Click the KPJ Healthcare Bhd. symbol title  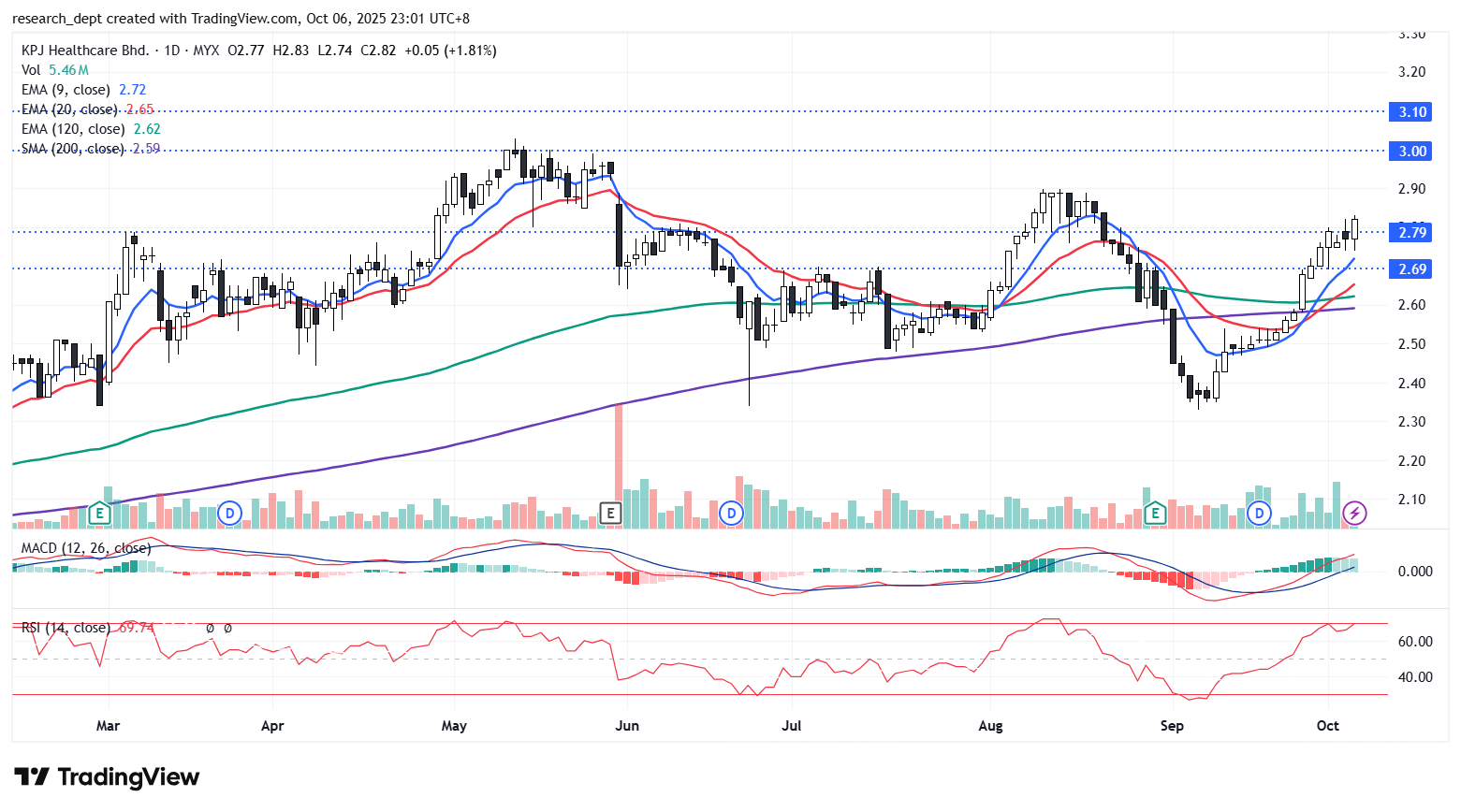pyautogui.click(x=85, y=51)
